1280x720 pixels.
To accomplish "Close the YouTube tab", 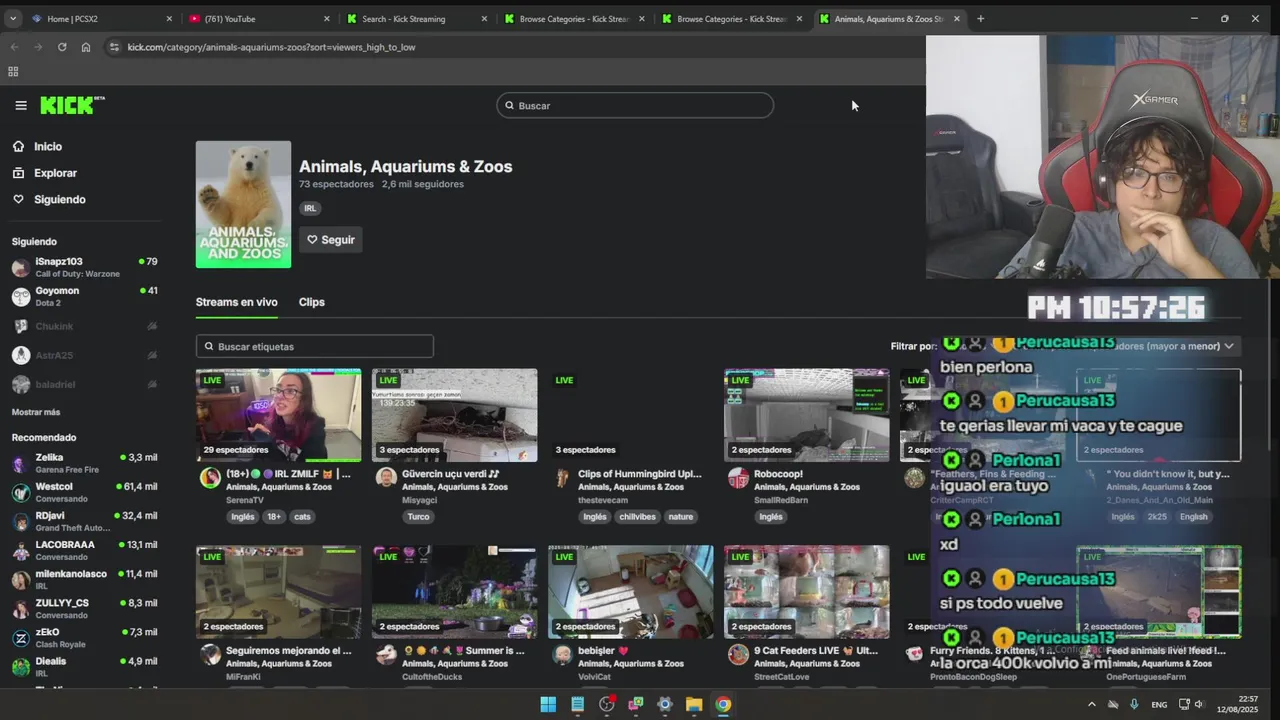I will (x=327, y=19).
